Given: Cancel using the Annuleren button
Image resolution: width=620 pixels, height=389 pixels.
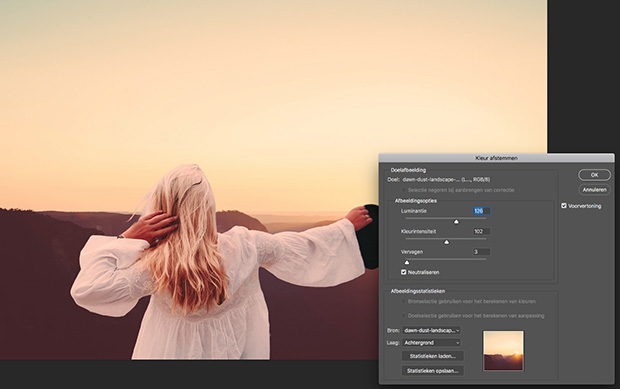Looking at the screenshot, I should click(594, 190).
